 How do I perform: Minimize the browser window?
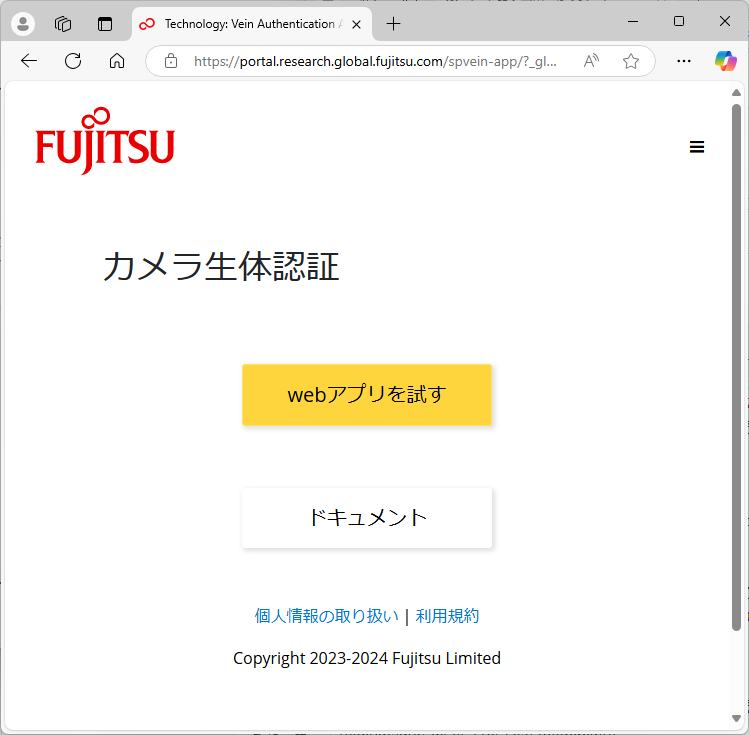click(633, 21)
